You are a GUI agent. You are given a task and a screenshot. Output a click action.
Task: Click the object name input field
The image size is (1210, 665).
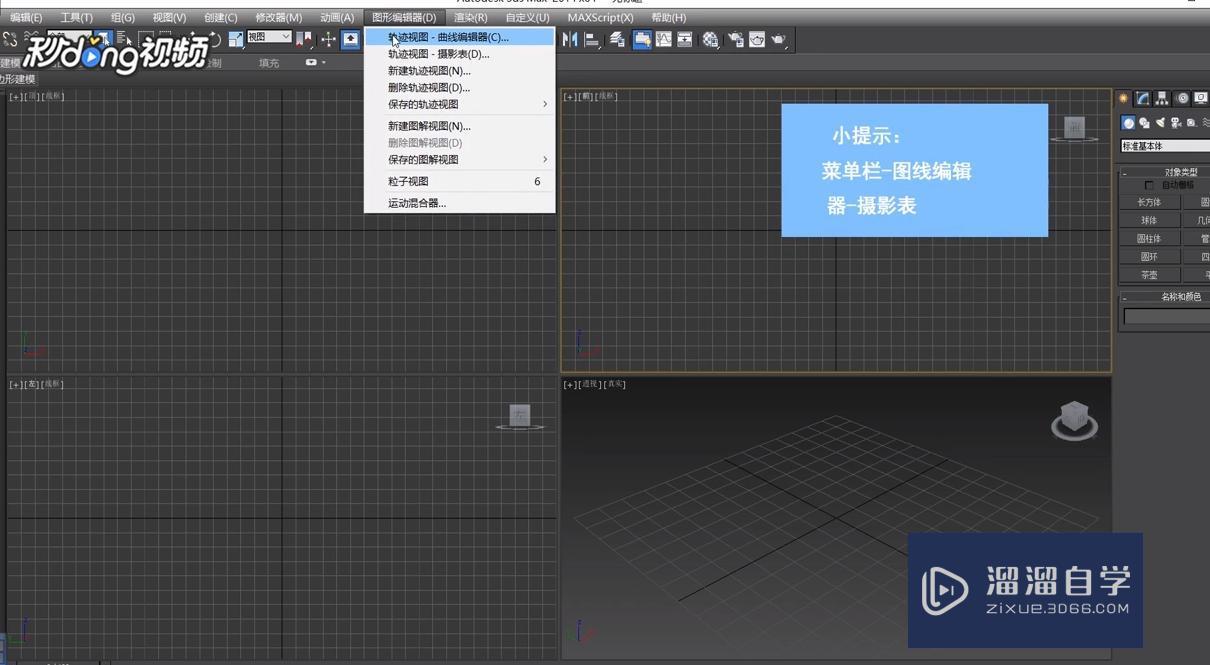coord(1167,316)
